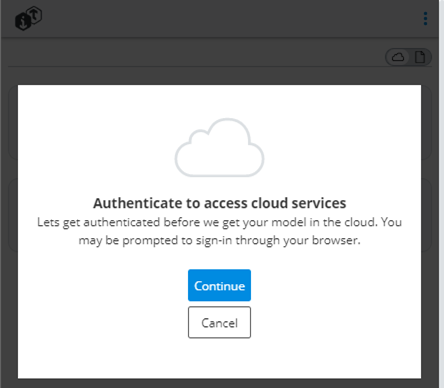
Task: Open the three-dot vertical options menu
Action: (425, 18)
